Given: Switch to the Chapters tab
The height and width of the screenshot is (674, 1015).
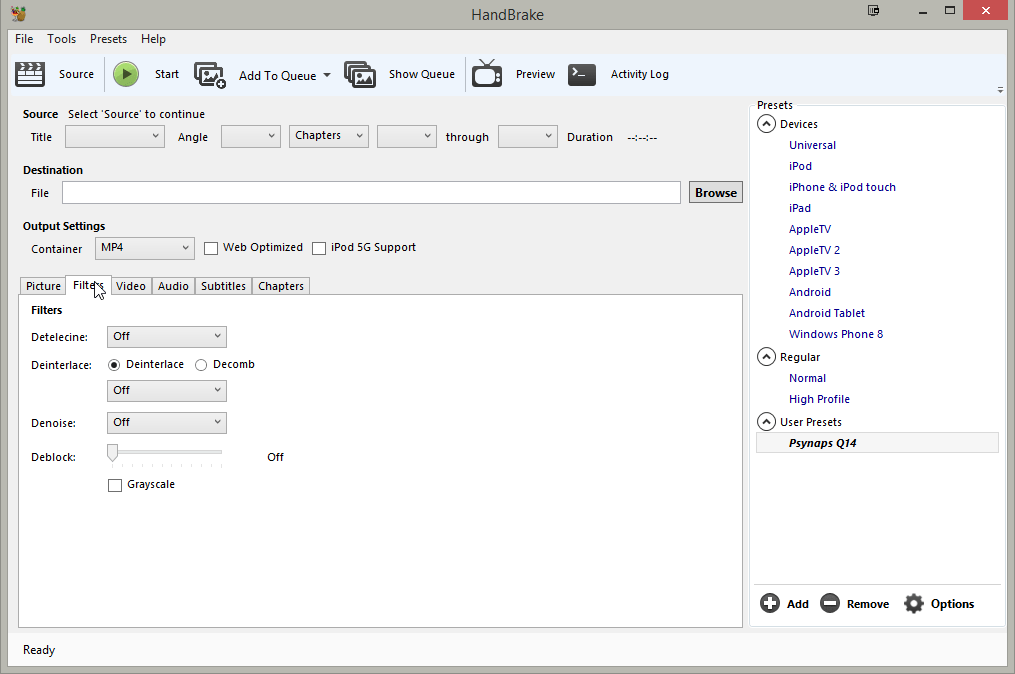Looking at the screenshot, I should click(281, 286).
